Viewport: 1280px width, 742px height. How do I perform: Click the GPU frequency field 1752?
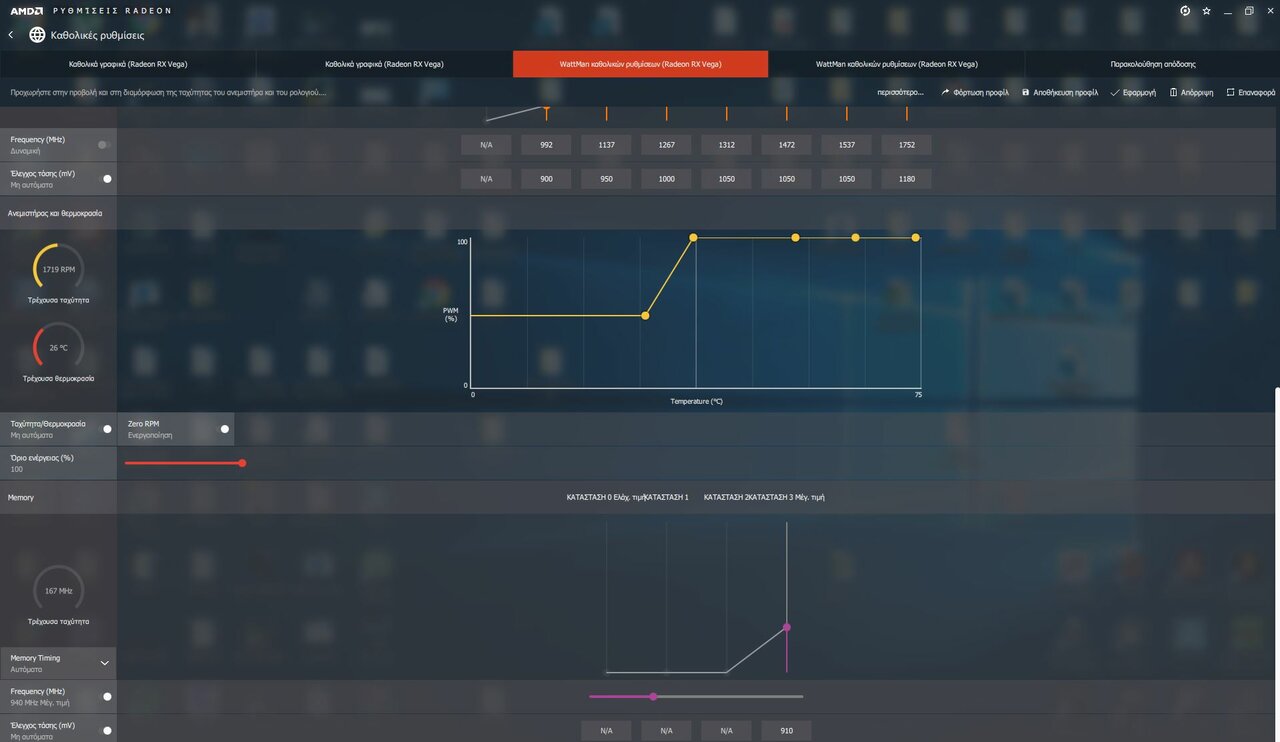tap(906, 145)
